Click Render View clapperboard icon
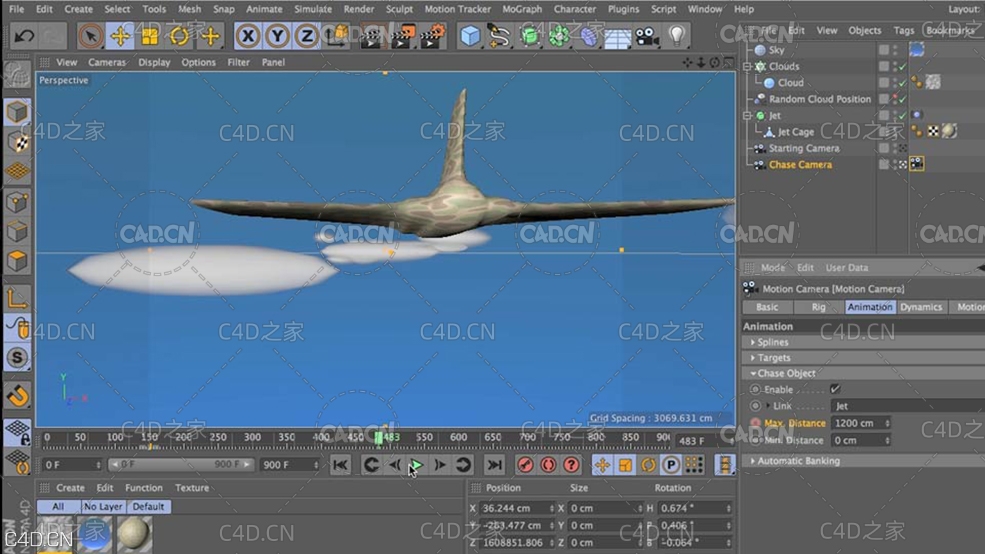985x554 pixels. click(x=372, y=36)
